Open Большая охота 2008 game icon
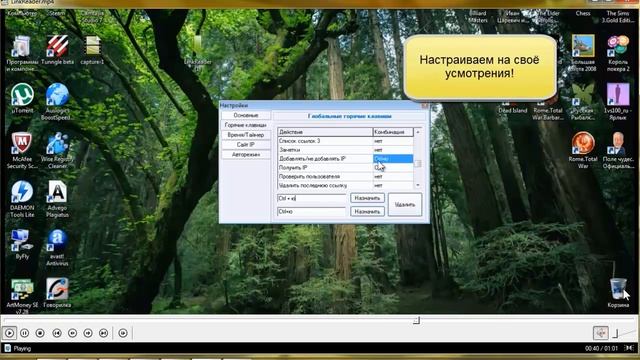The image size is (640, 360). pyautogui.click(x=583, y=53)
